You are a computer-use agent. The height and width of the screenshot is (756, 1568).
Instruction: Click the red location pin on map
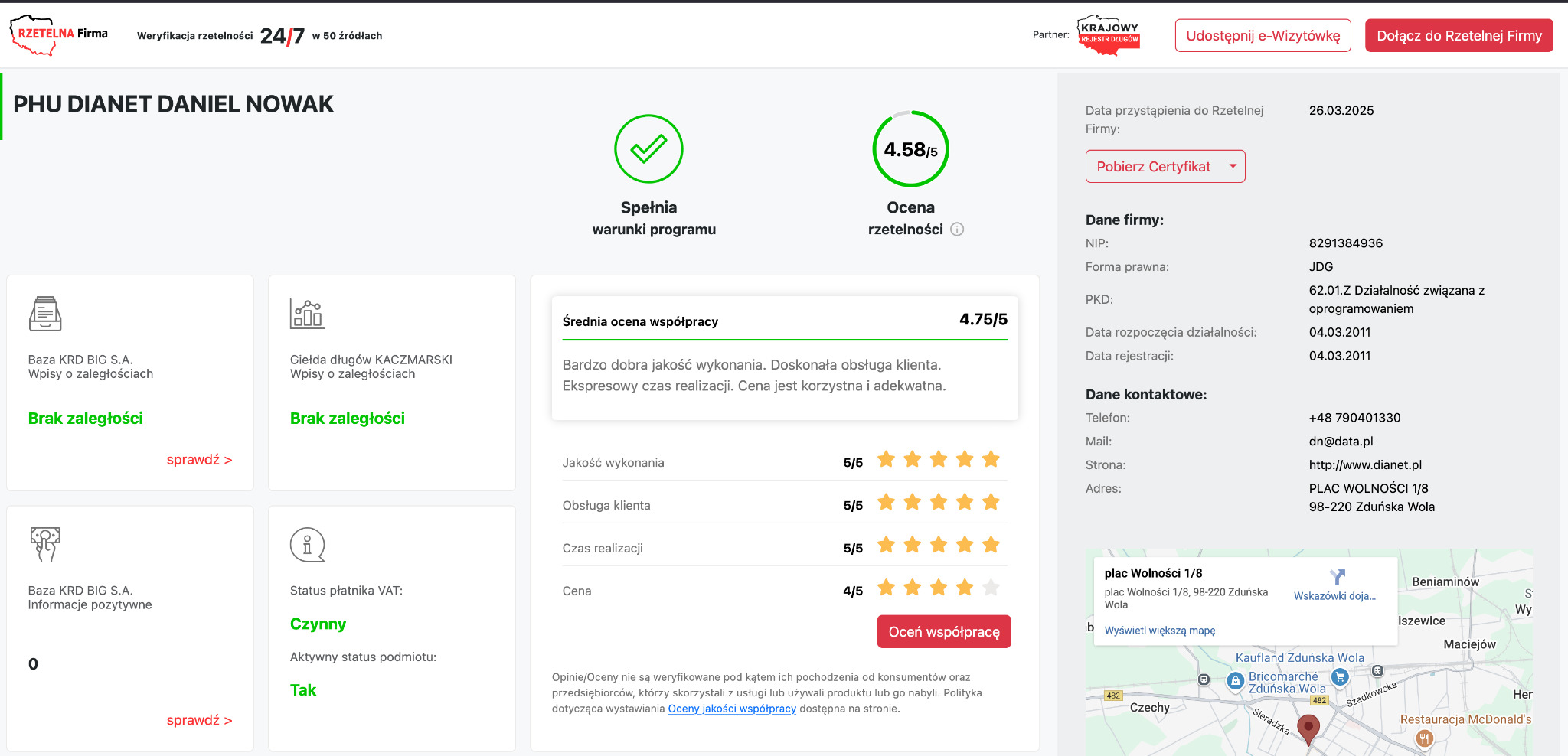(1308, 727)
